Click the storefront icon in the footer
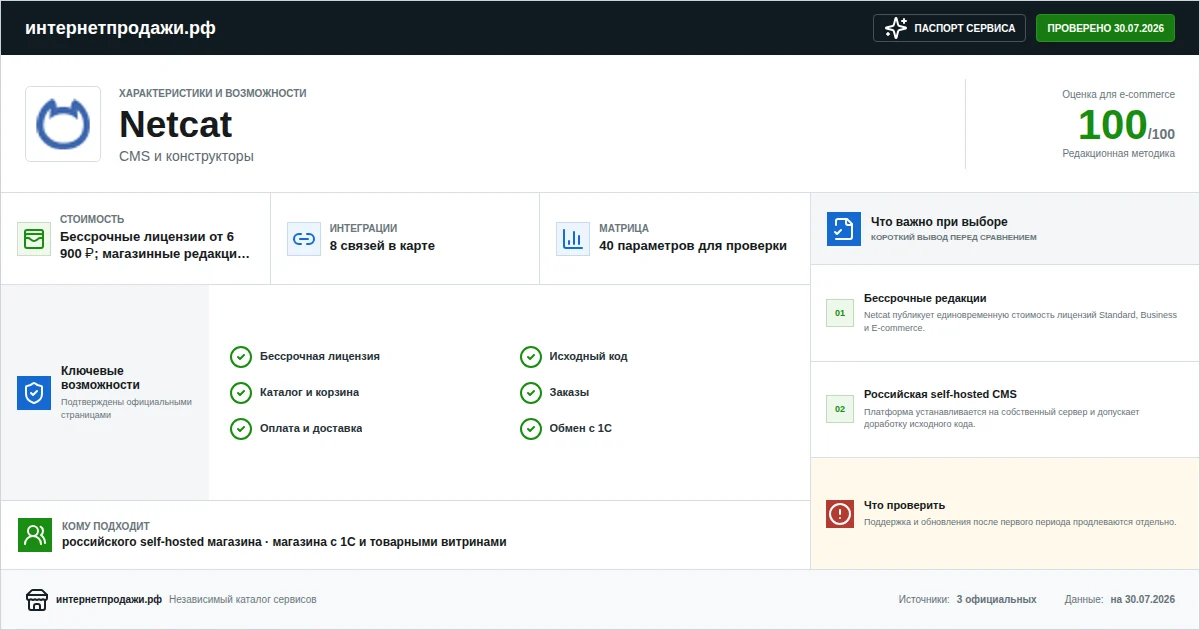This screenshot has height=630, width=1200. (37, 599)
